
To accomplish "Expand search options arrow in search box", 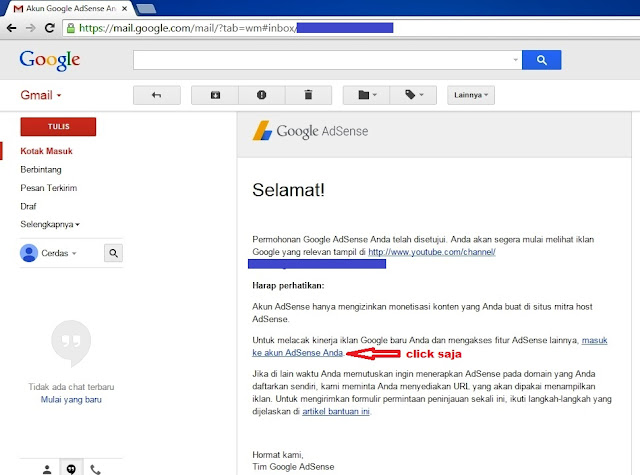I will 515,60.
